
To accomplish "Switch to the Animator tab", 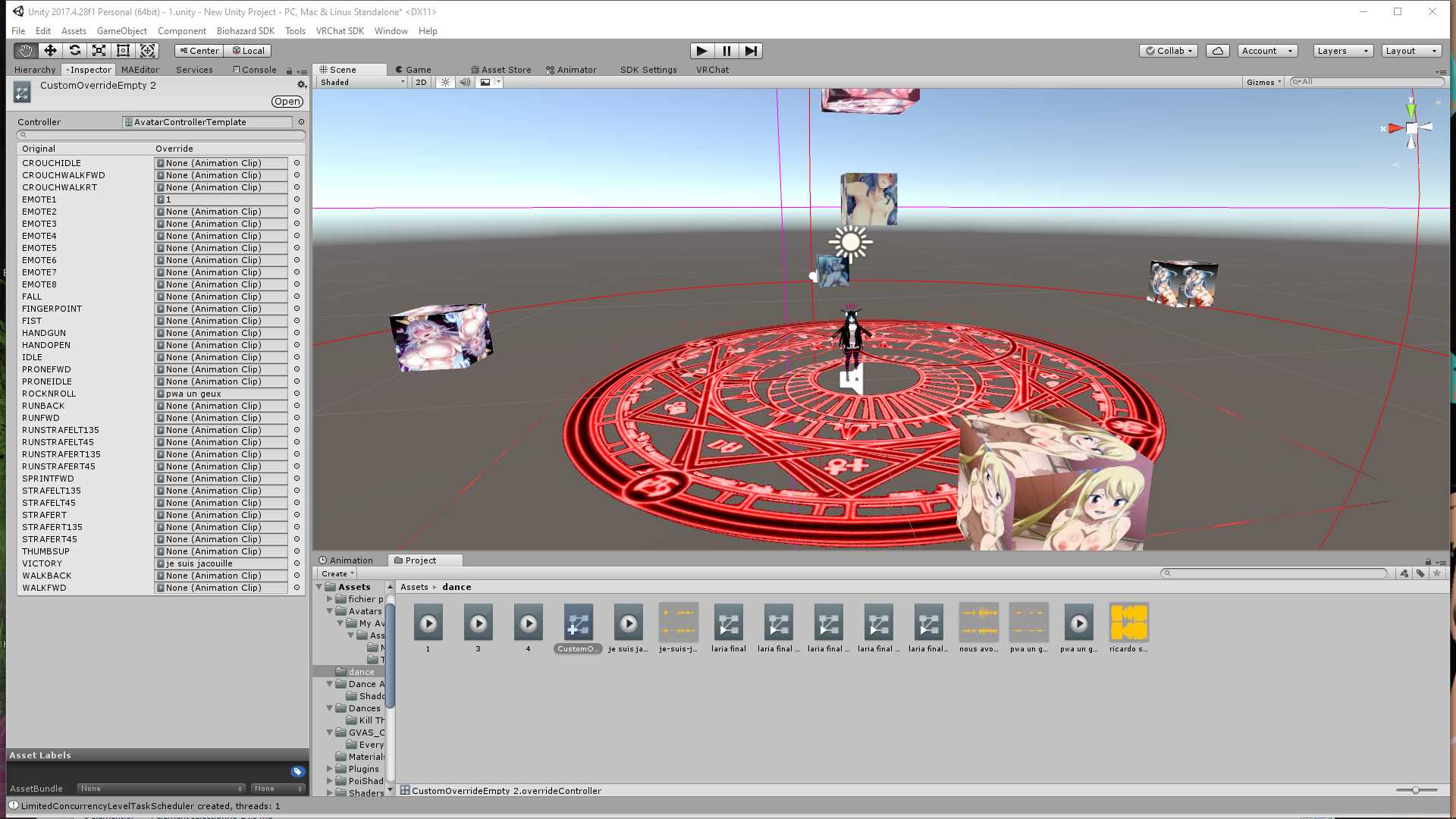I will [x=571, y=70].
